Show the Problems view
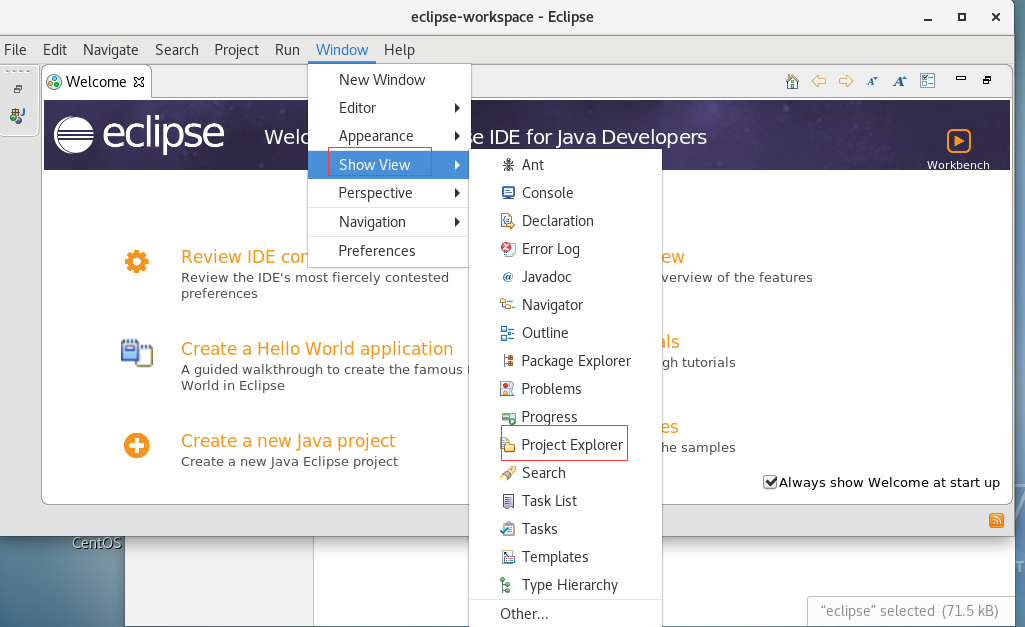1025x627 pixels. [565, 389]
